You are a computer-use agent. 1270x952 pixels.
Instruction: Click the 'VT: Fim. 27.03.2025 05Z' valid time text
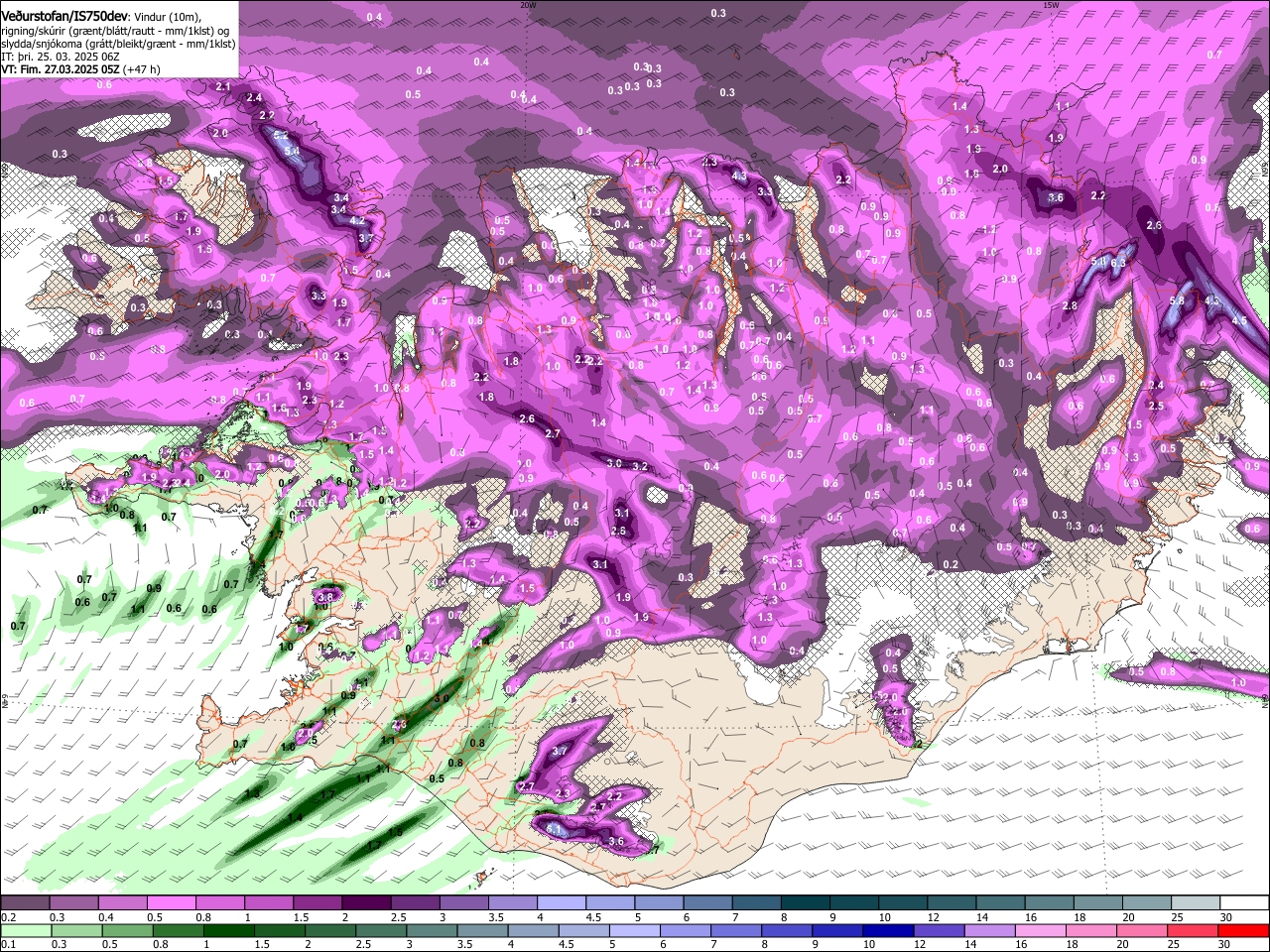[x=61, y=69]
